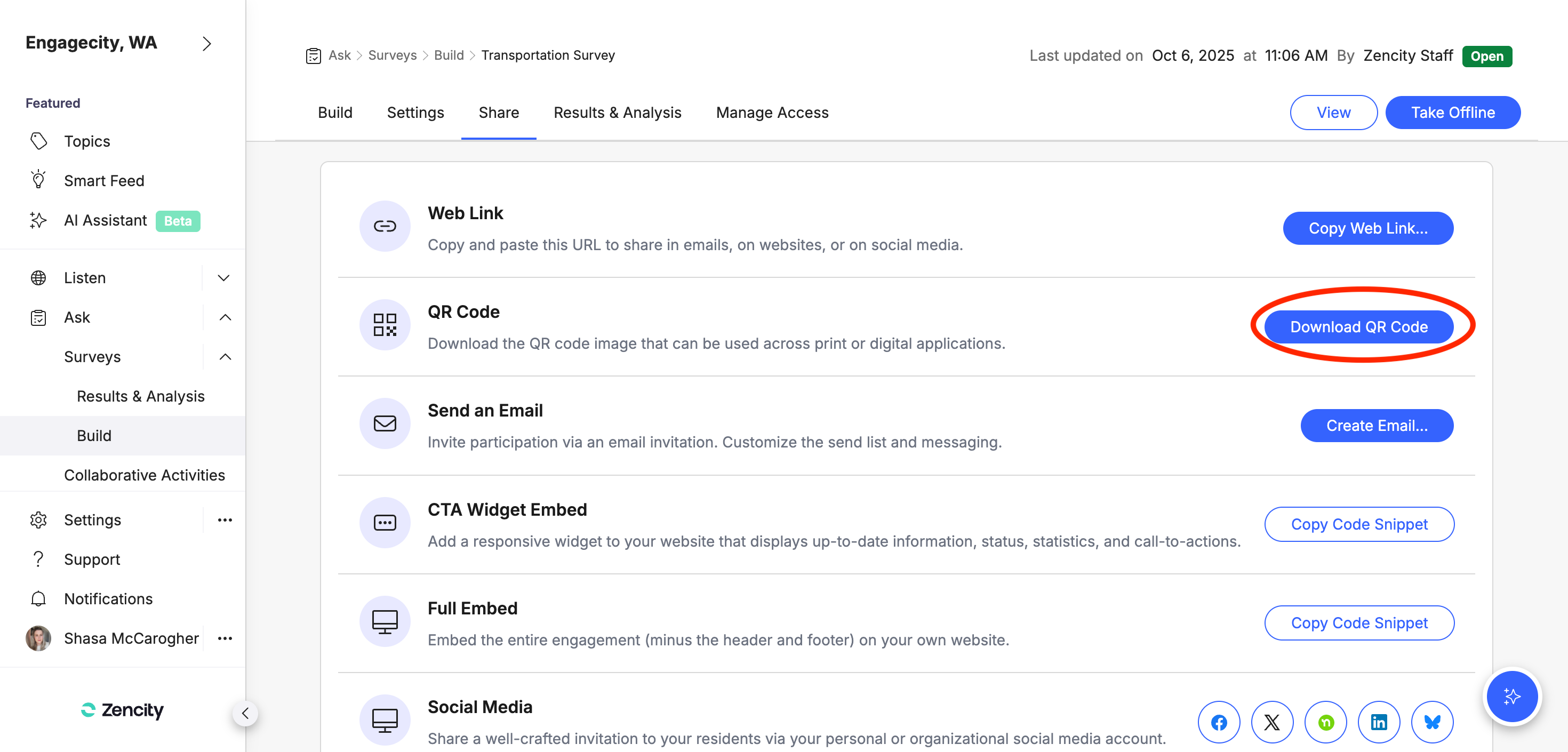Open the floating AI assistant sparkle button
The height and width of the screenshot is (752, 1568).
coord(1512,696)
